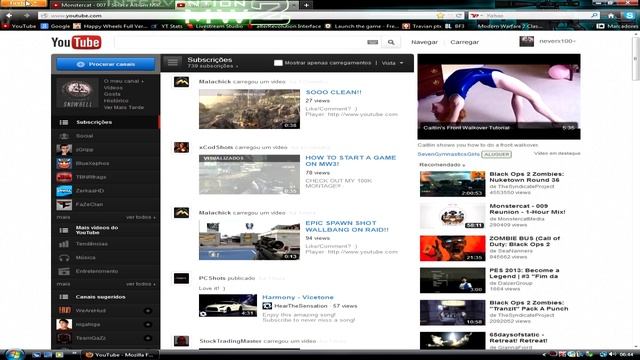Click the system tray volume icon
This screenshot has height=360, width=640.
coord(612,354)
